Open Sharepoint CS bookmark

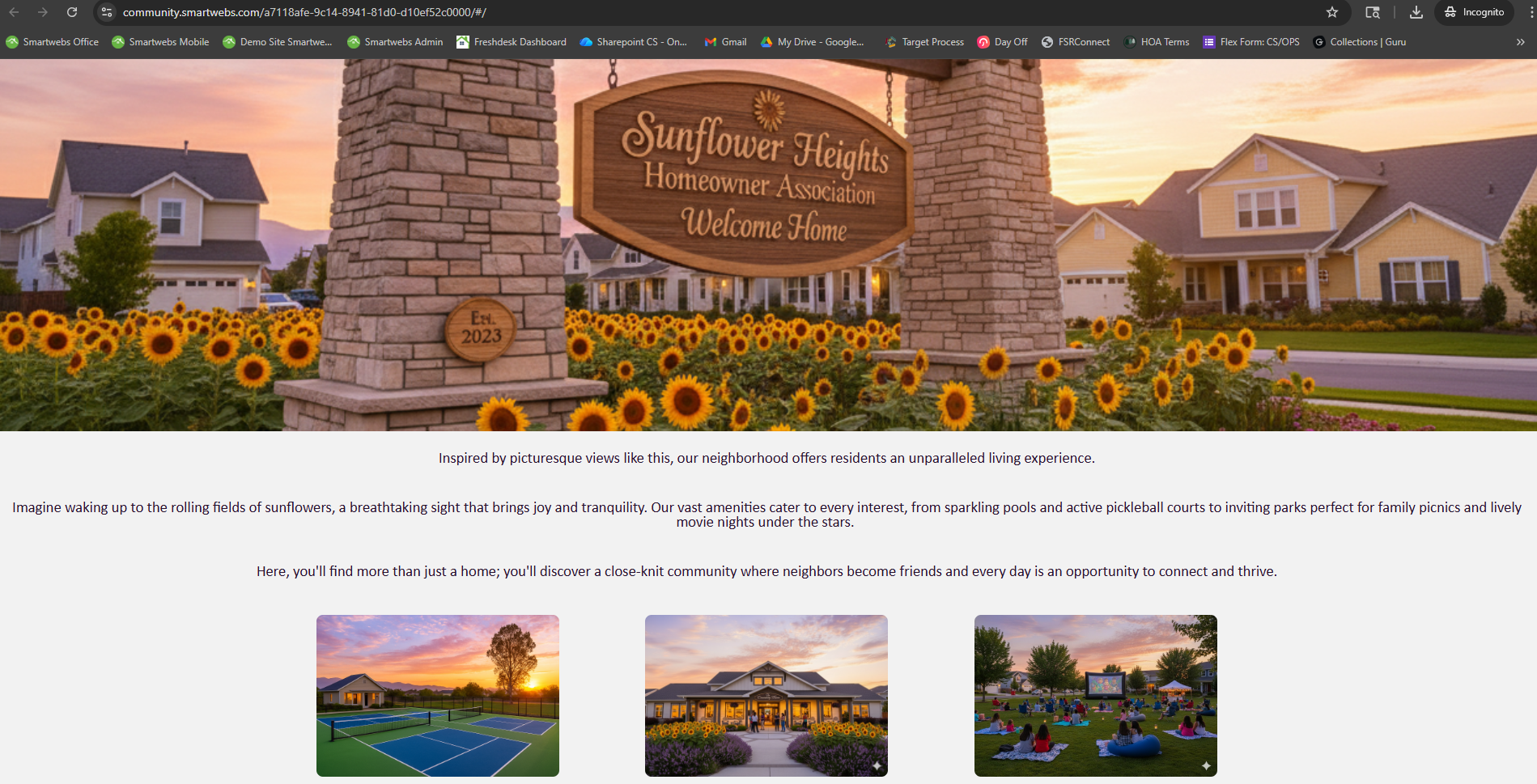633,42
